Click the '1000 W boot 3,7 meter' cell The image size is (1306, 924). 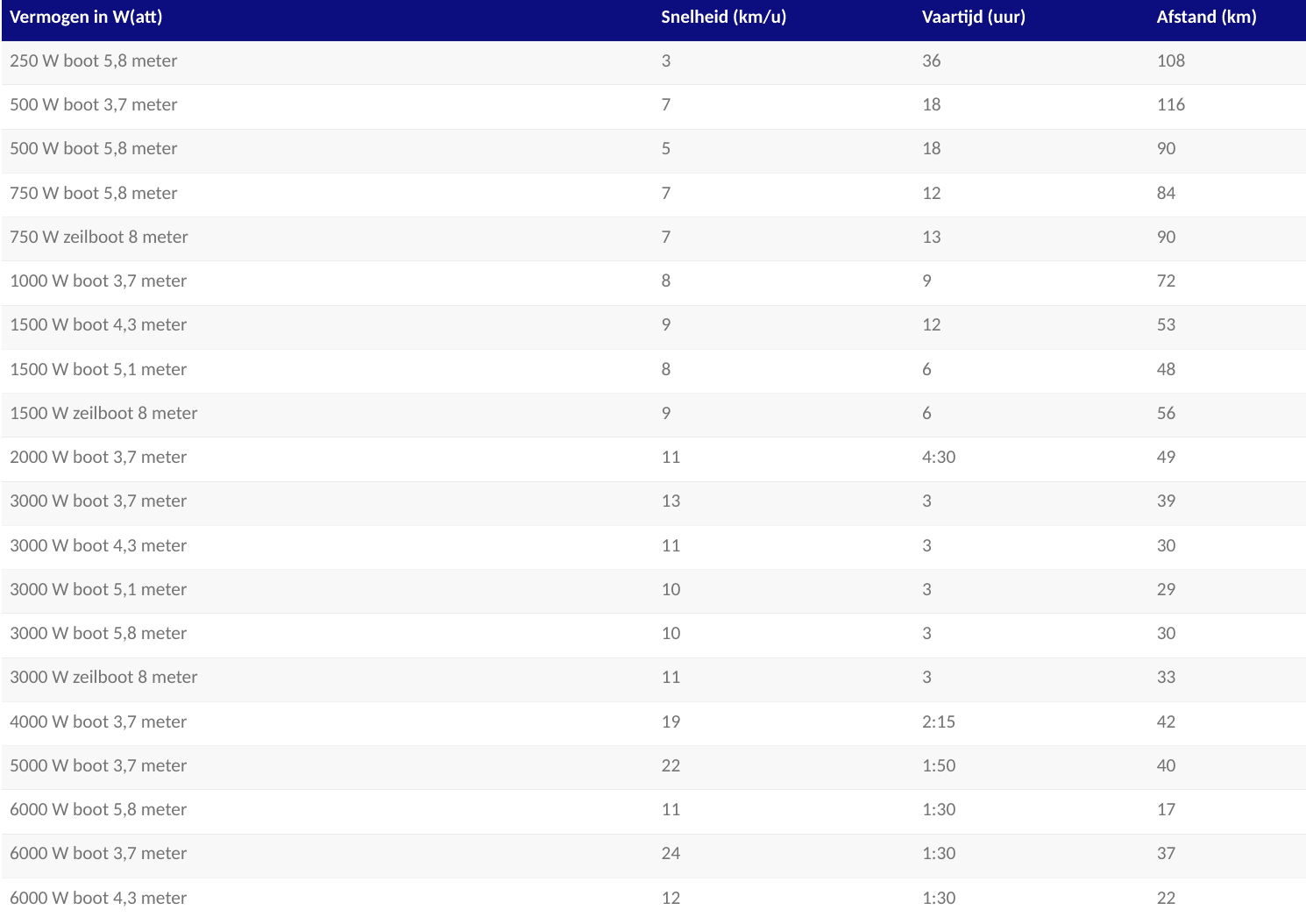point(98,281)
